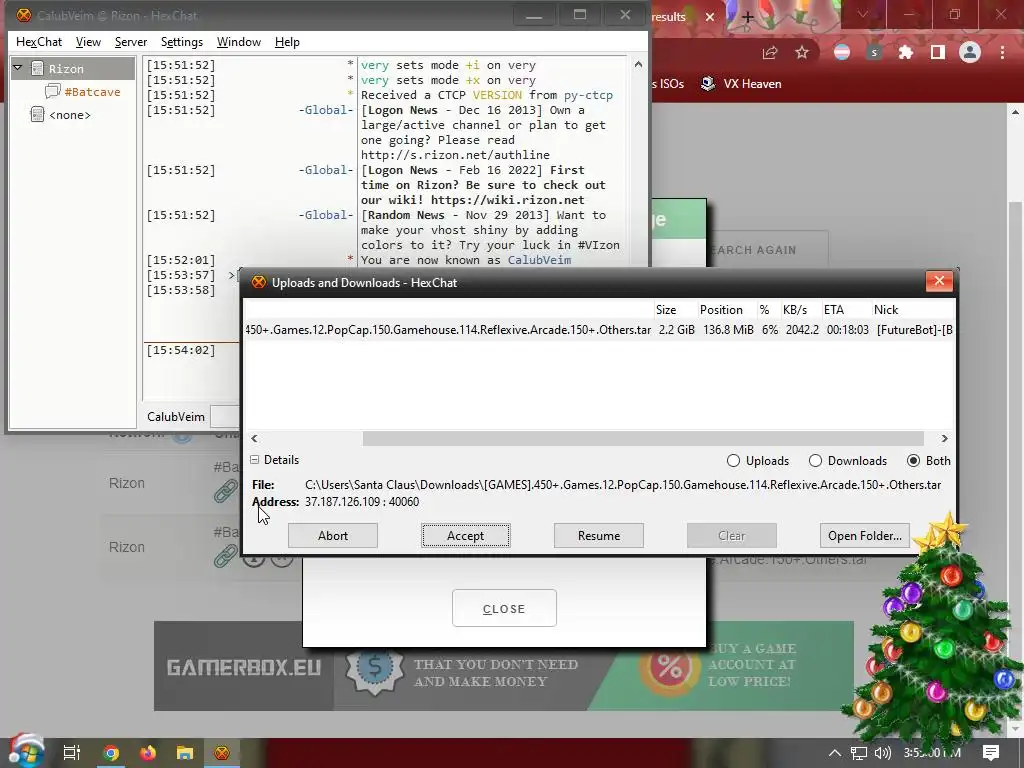The image size is (1024, 768).
Task: Open the View menu in HexChat
Action: tap(88, 42)
